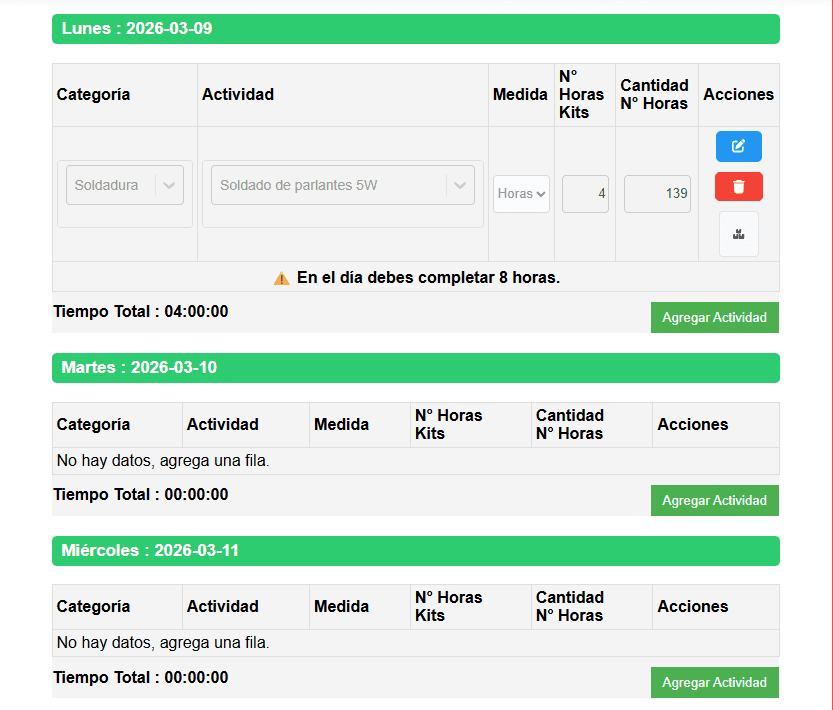The image size is (833, 710).
Task: Click the boxes icon below the trash button
Action: click(x=738, y=234)
